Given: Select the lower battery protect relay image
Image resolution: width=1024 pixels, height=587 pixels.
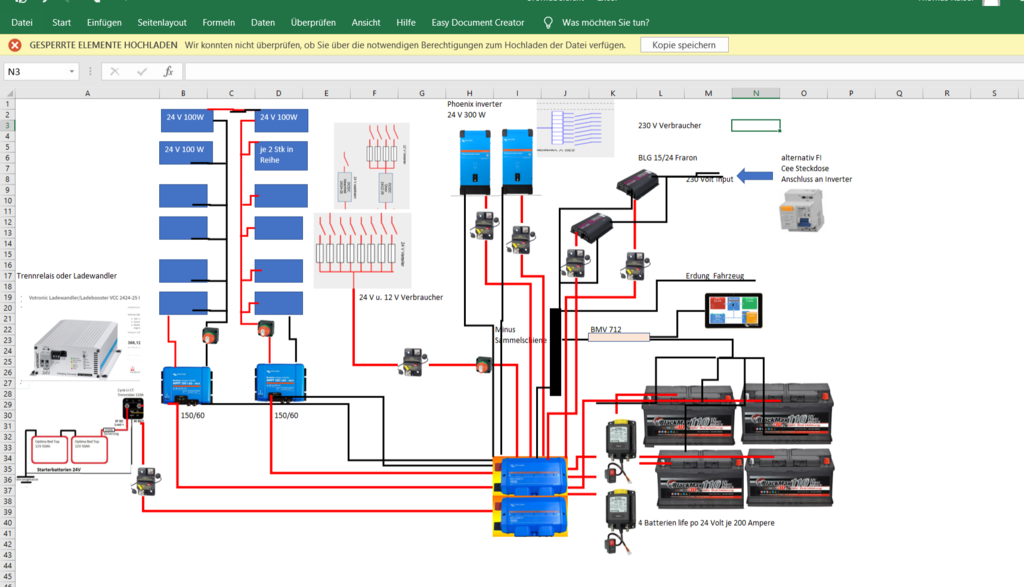Looking at the screenshot, I should coord(619,521).
